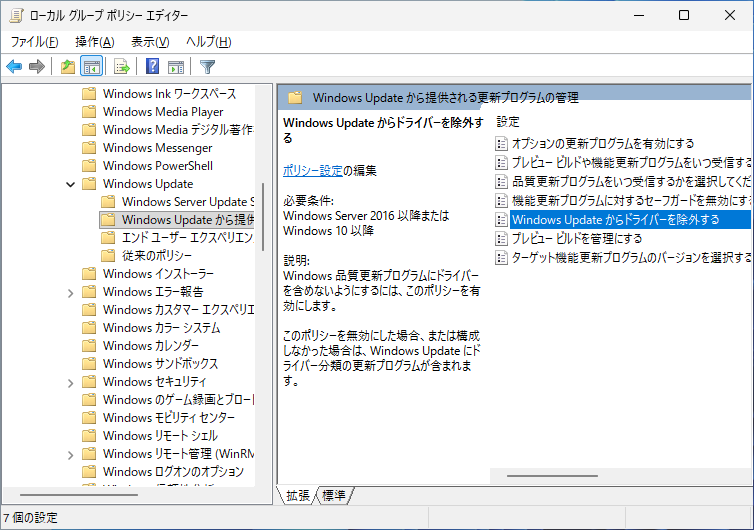The width and height of the screenshot is (754, 530).
Task: Click the Filter funnel toolbar icon
Action: point(207,66)
